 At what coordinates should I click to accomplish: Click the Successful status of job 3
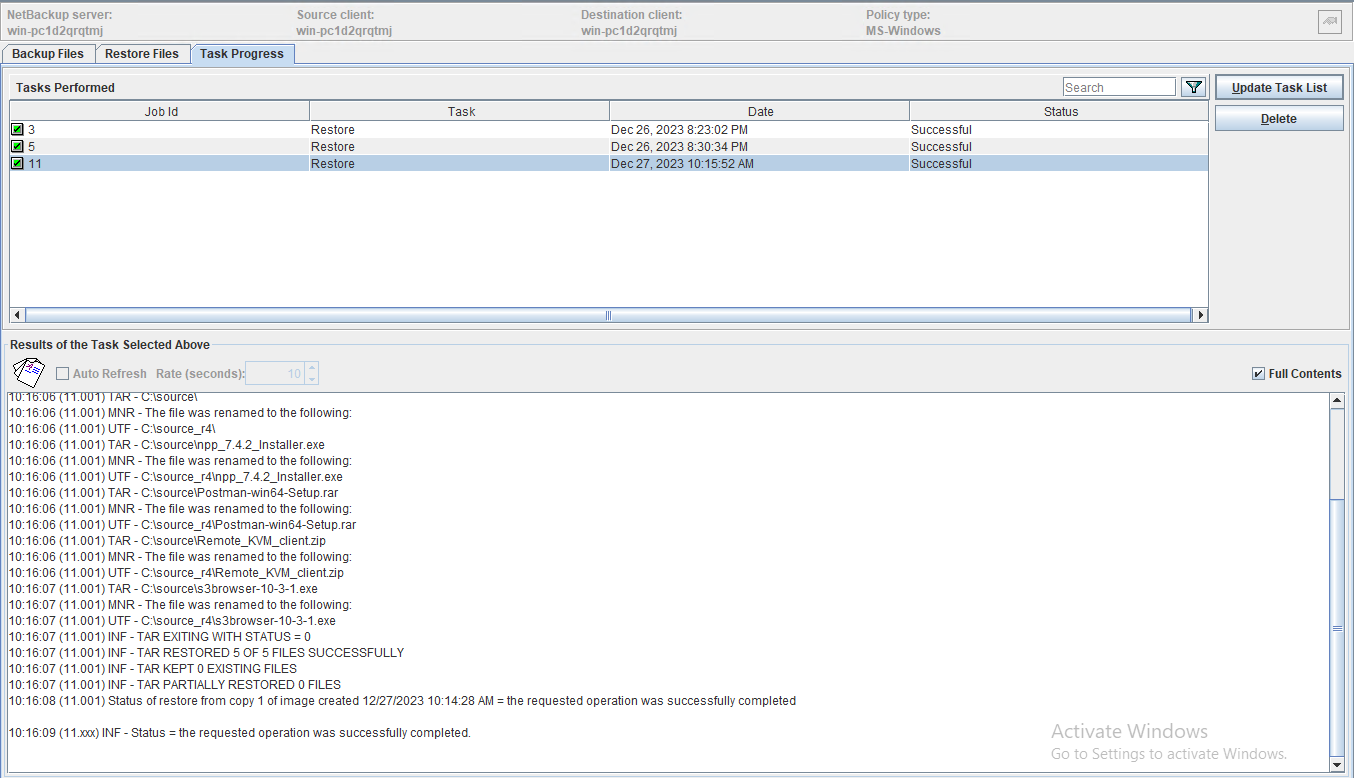[941, 130]
